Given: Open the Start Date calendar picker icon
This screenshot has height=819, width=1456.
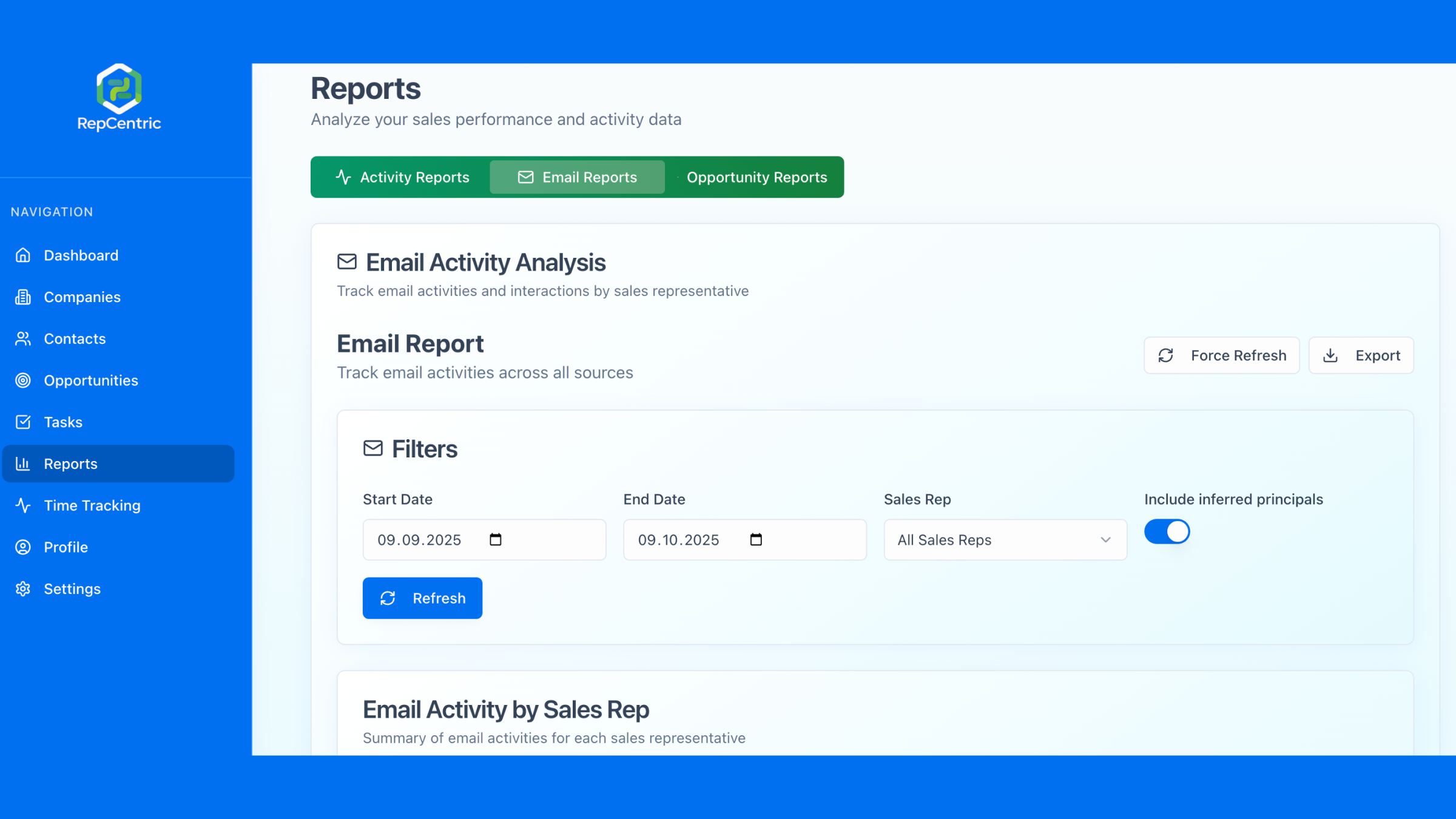Looking at the screenshot, I should click(496, 539).
